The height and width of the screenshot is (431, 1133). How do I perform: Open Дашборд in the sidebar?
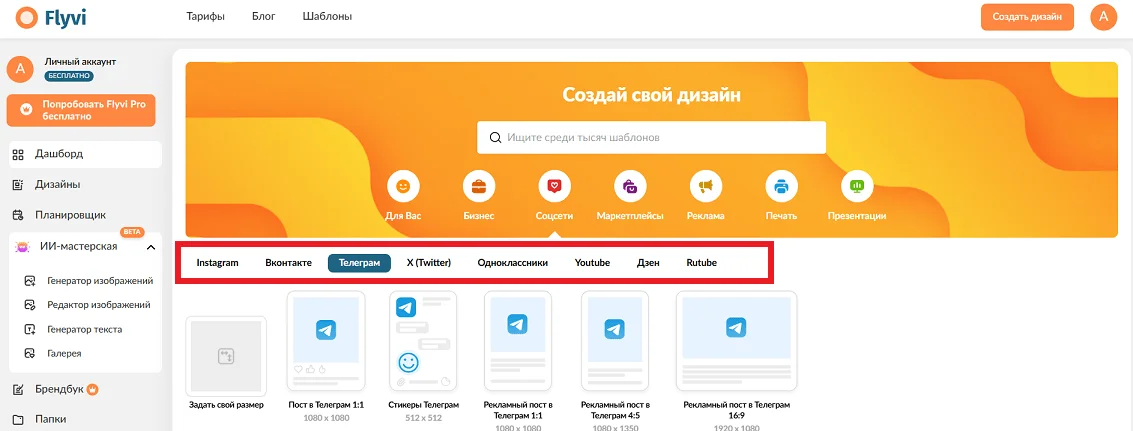point(85,154)
